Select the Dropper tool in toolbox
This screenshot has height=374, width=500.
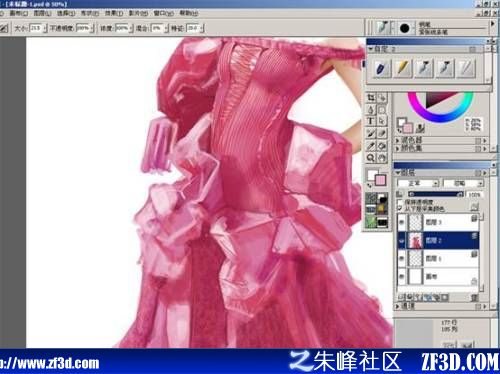[371, 146]
